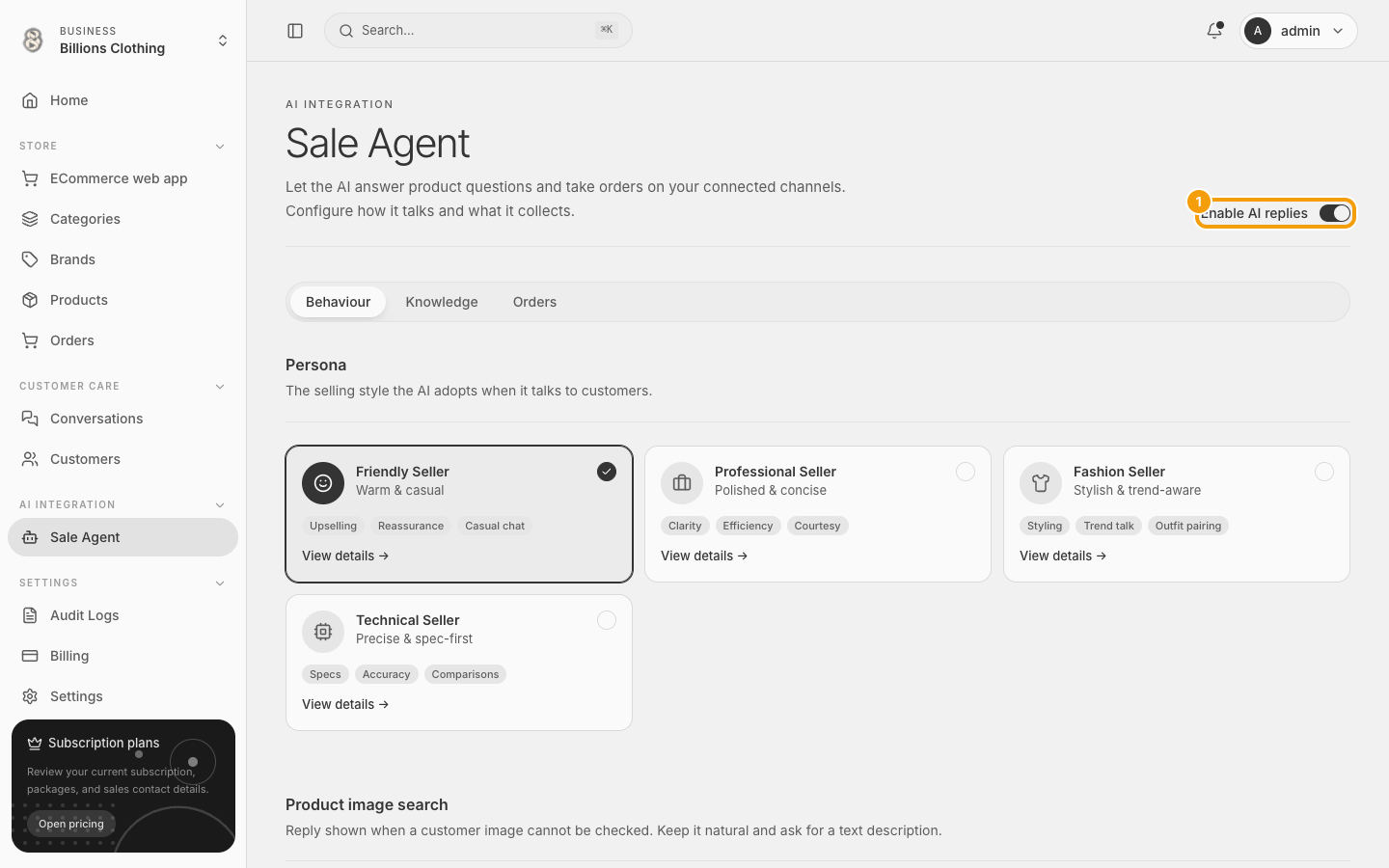
Task: Click the Technical Seller chip icon
Action: tap(323, 632)
